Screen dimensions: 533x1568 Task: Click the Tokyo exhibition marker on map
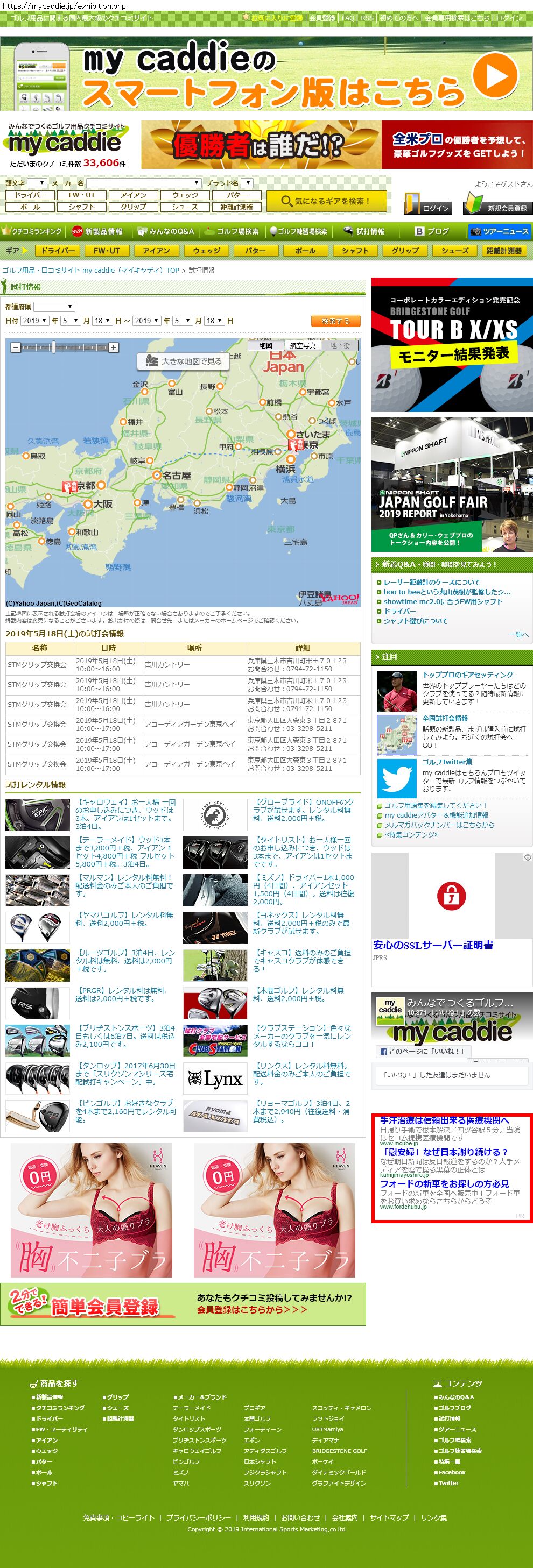[296, 444]
